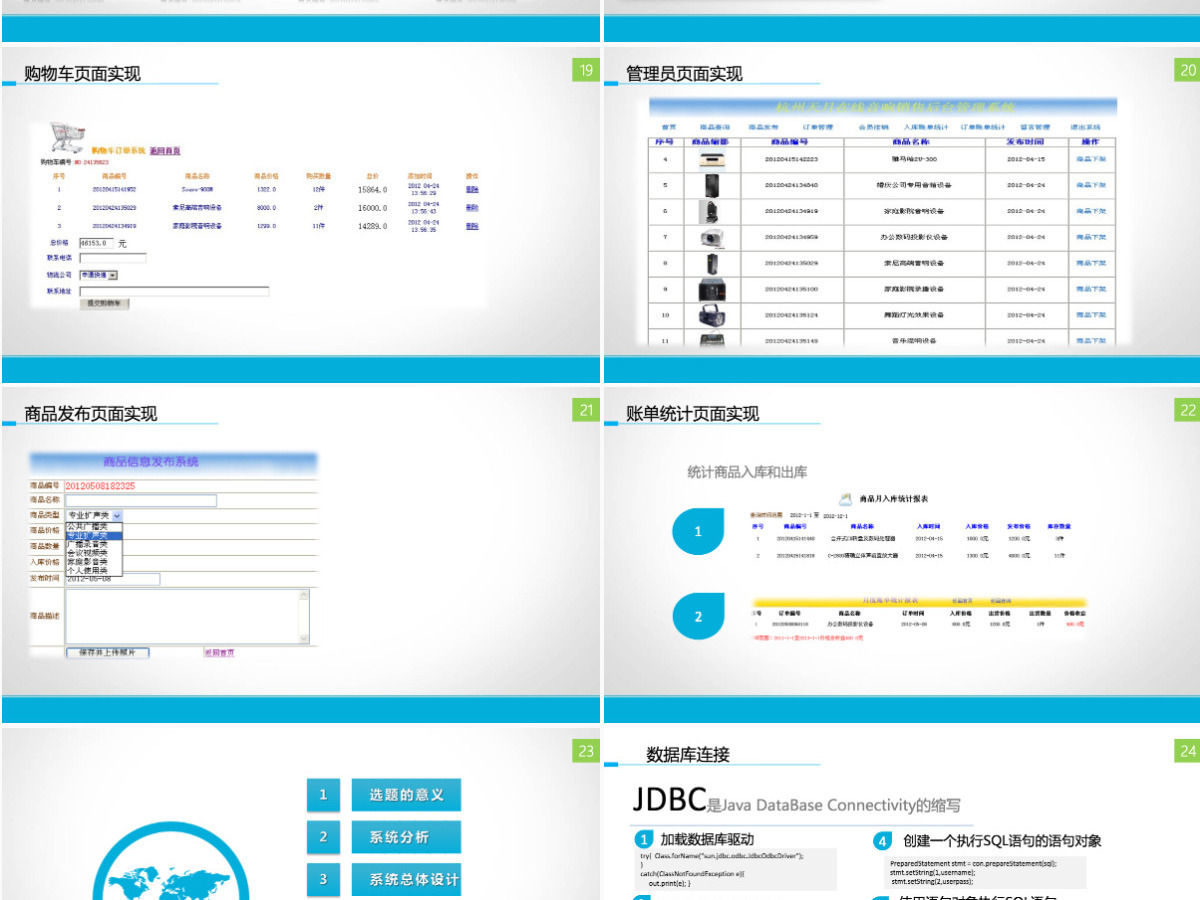This screenshot has width=1200, height=900.
Task: Click the 联系地址 input field
Action: tap(174, 292)
